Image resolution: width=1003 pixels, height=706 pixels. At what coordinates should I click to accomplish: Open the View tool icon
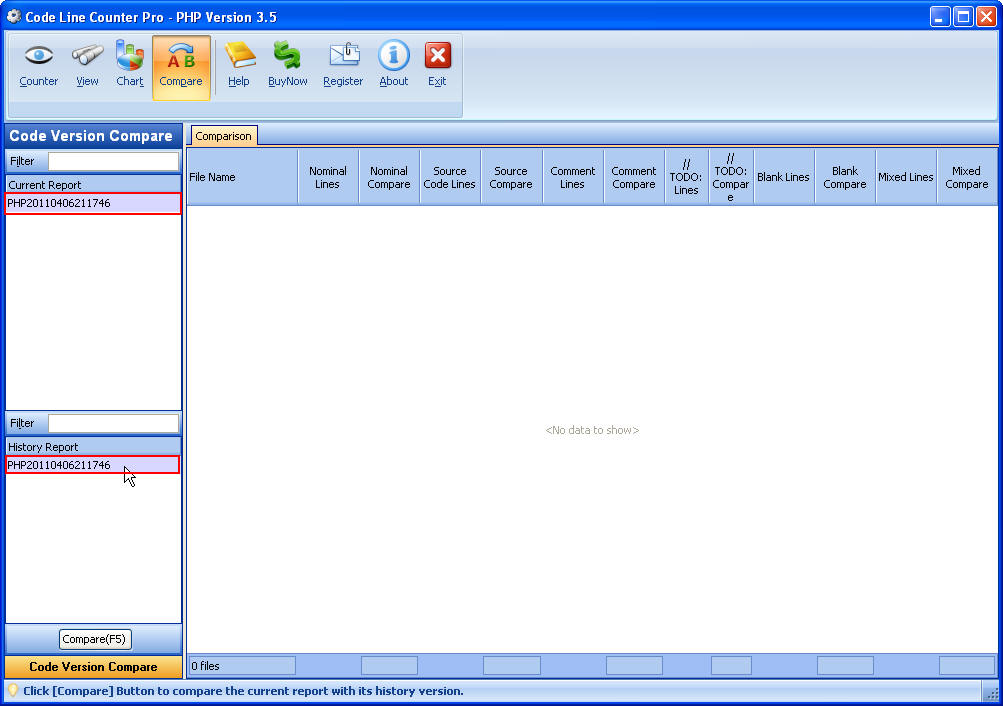[x=86, y=62]
